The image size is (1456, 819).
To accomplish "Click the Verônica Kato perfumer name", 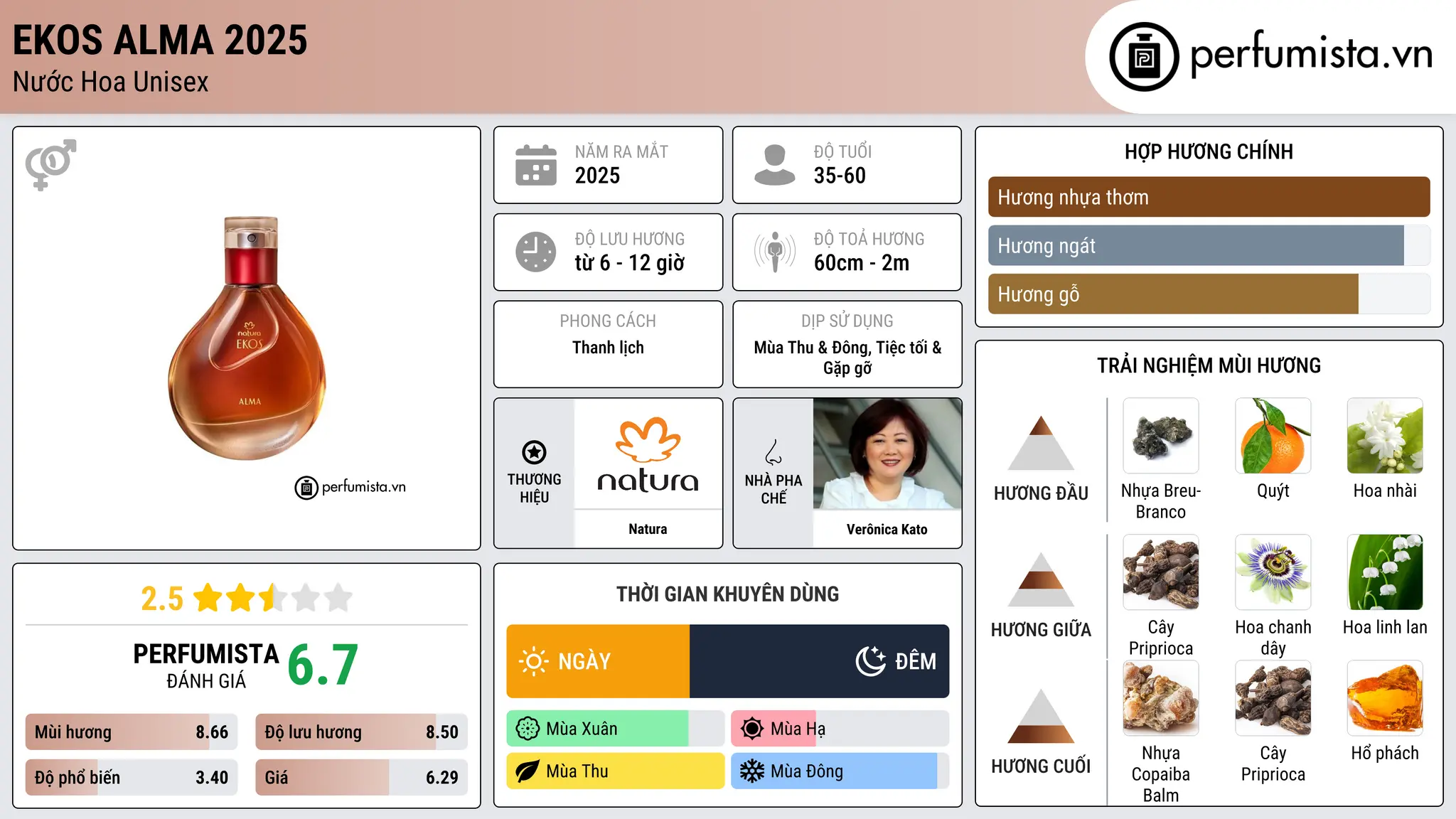I will (x=887, y=530).
